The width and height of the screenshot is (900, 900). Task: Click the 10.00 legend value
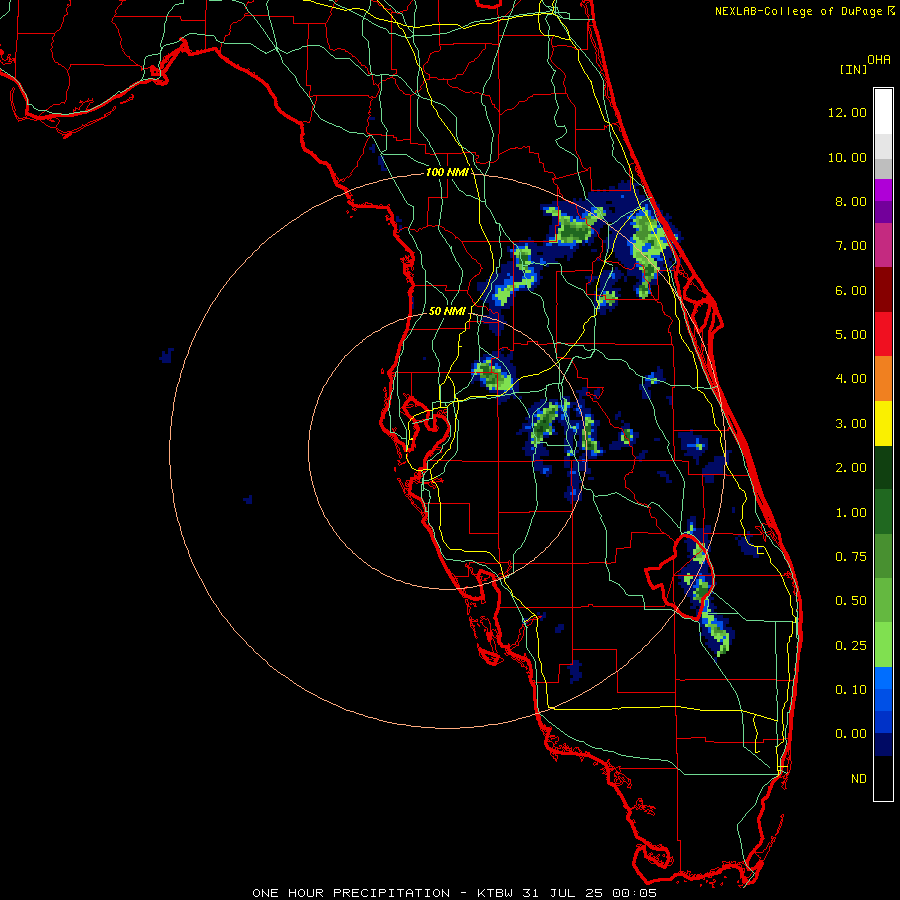pos(847,157)
